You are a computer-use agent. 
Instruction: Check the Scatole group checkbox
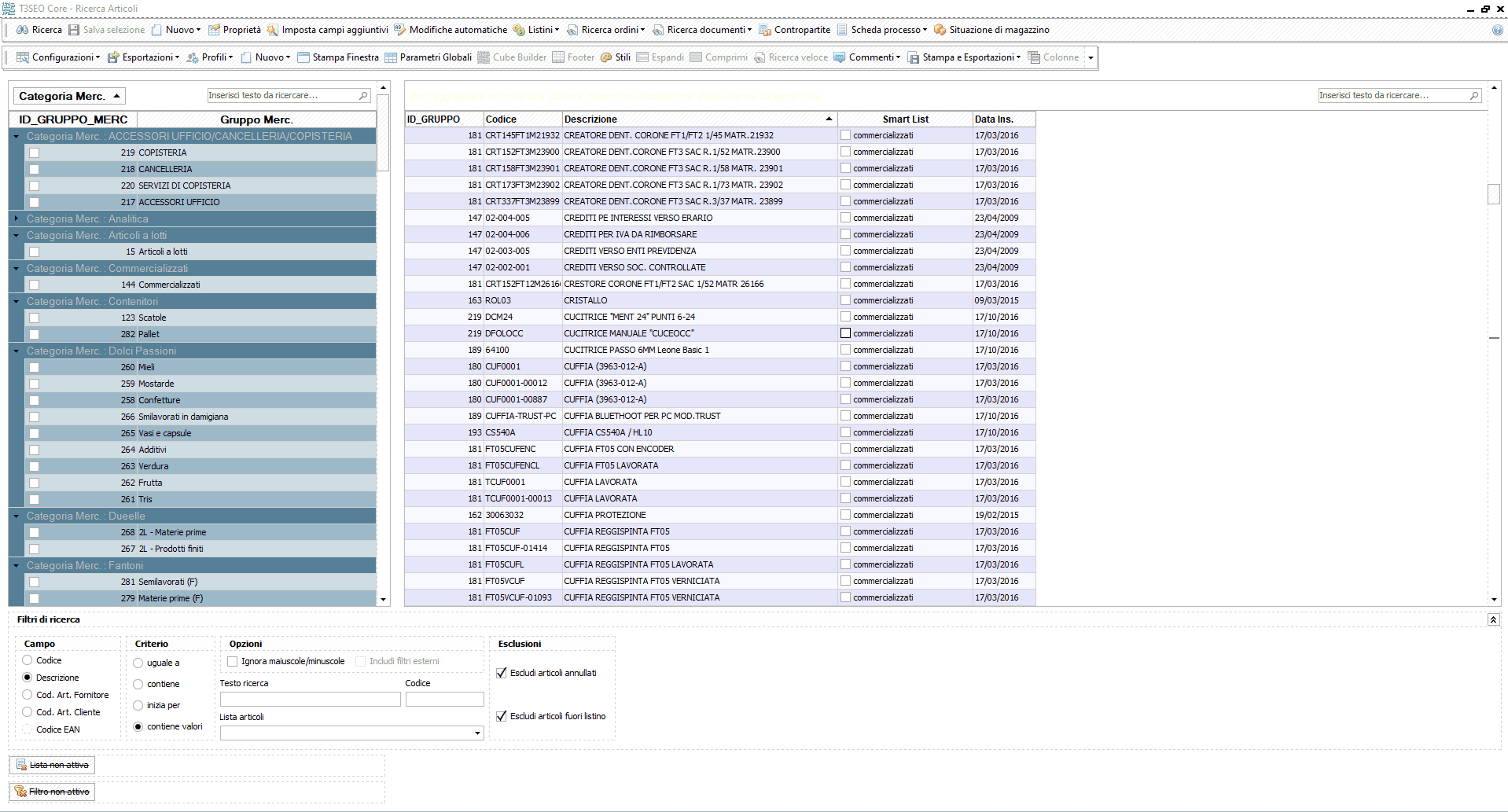tap(34, 318)
